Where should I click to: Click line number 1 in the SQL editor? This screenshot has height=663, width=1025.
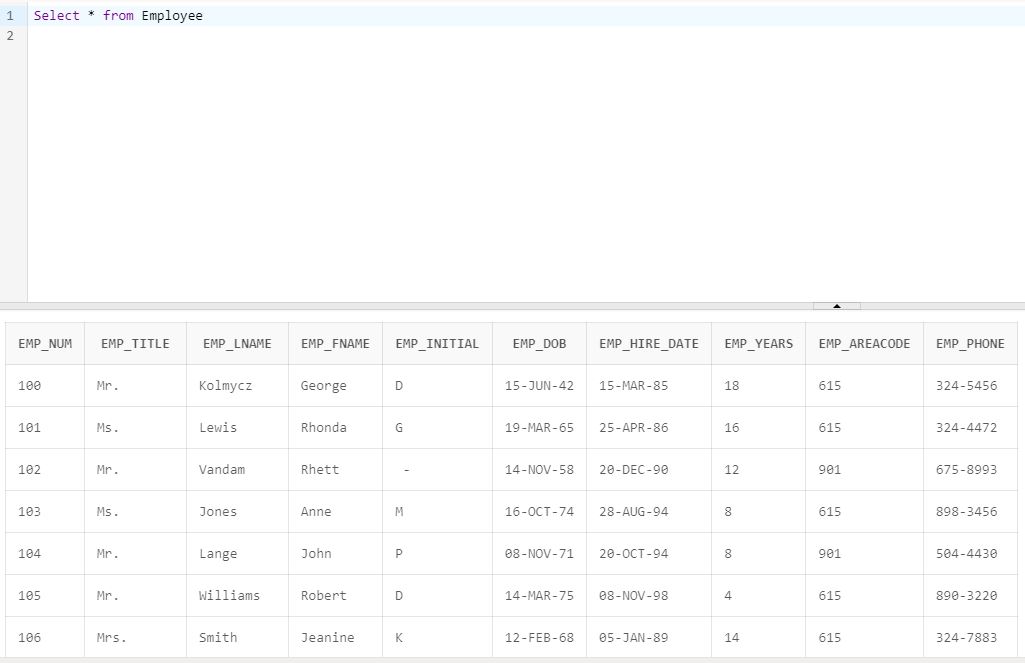tap(10, 15)
